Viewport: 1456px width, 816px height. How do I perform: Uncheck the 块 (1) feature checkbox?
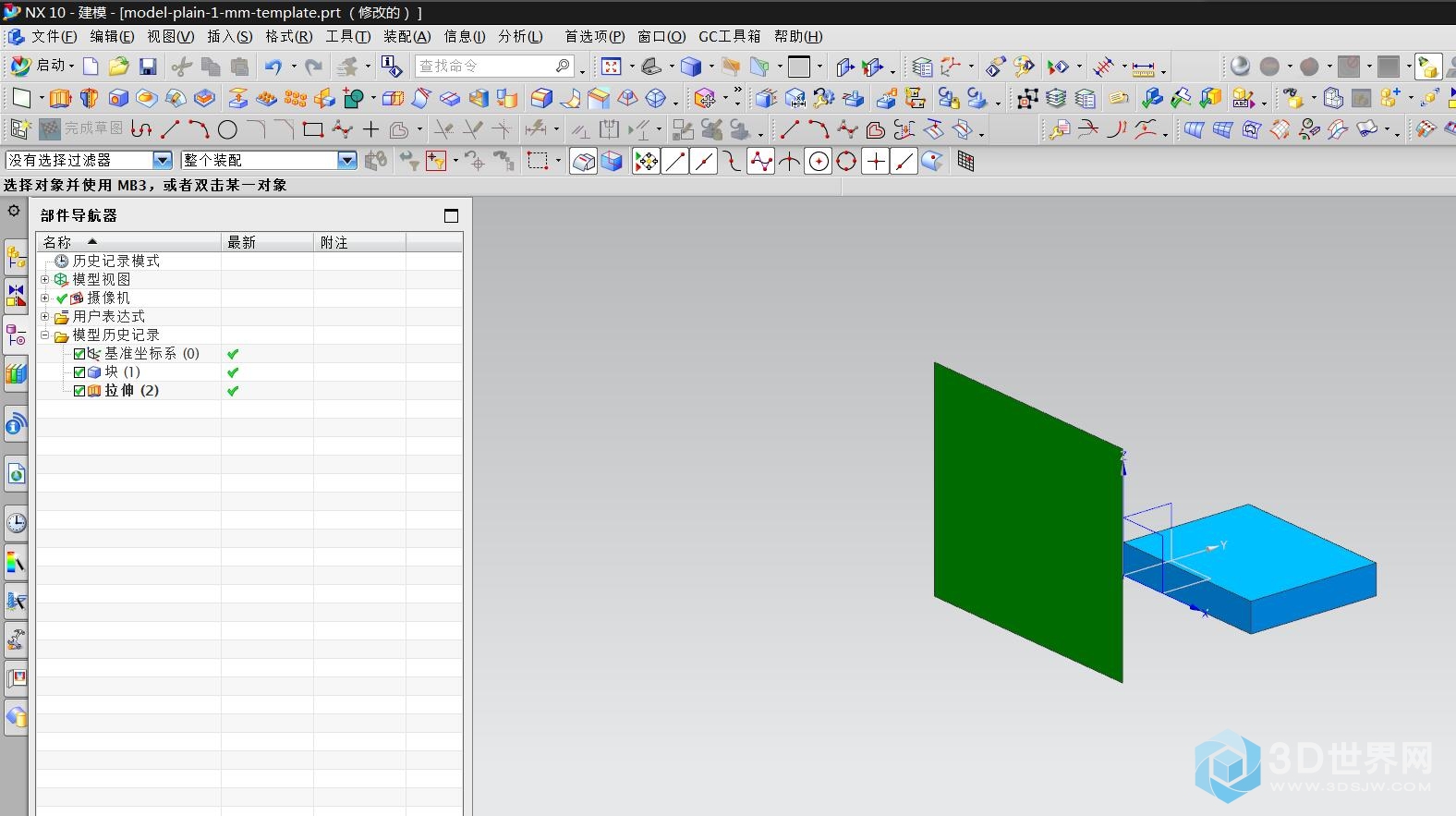[79, 372]
